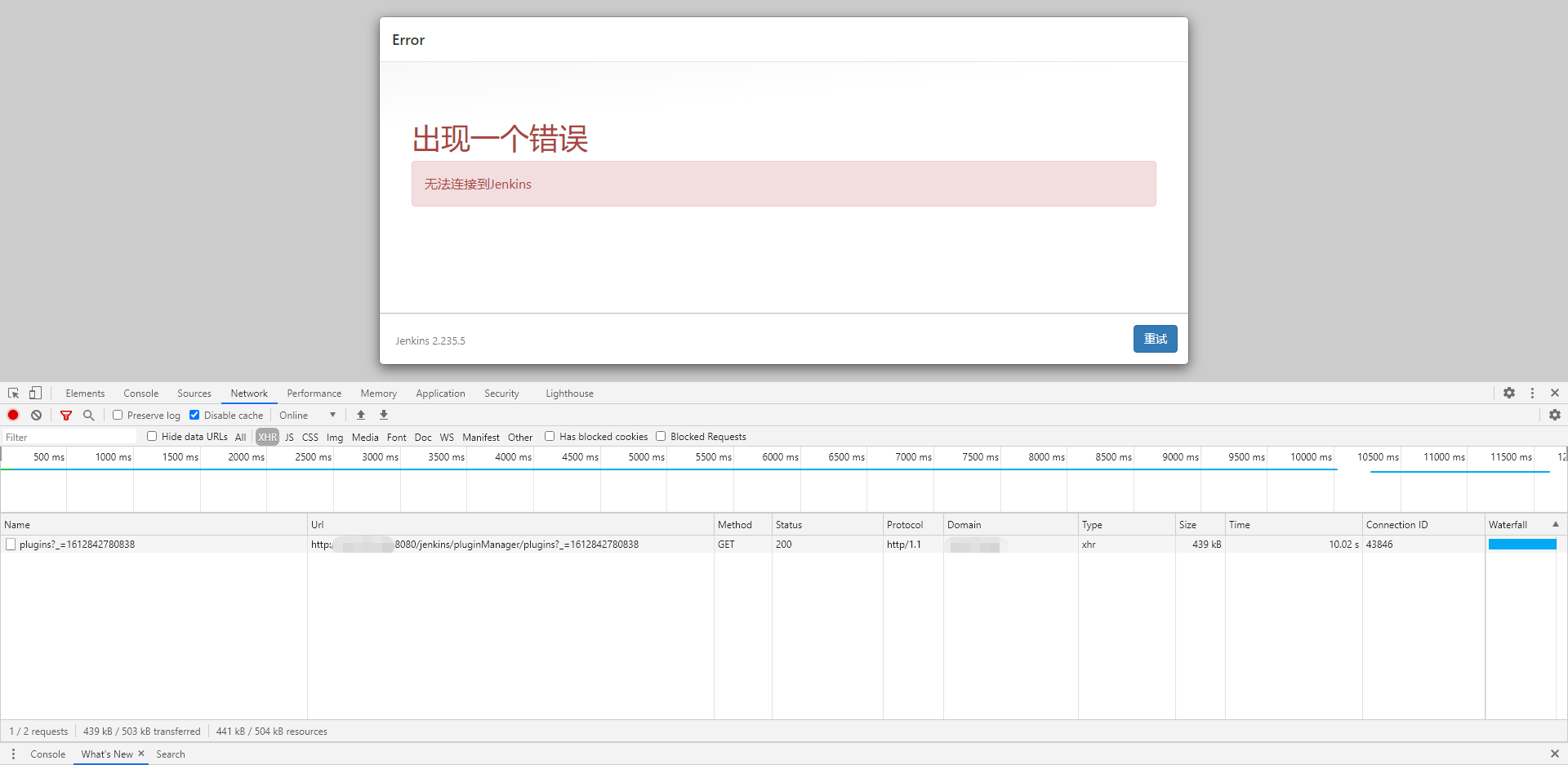Open the drawer three-dot menu
The width and height of the screenshot is (1568, 765).
pos(13,754)
